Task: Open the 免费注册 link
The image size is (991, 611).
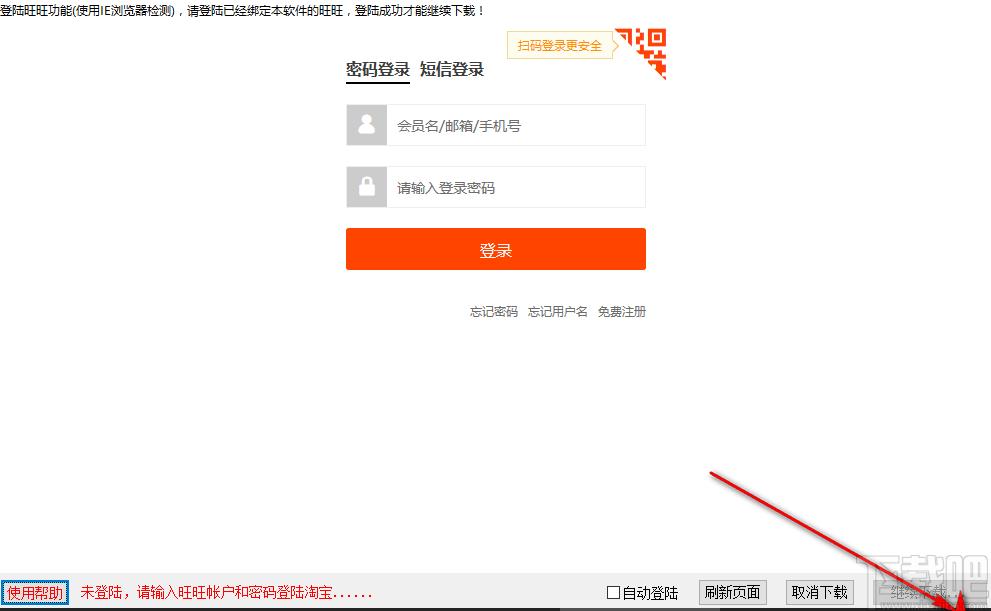Action: click(x=622, y=312)
